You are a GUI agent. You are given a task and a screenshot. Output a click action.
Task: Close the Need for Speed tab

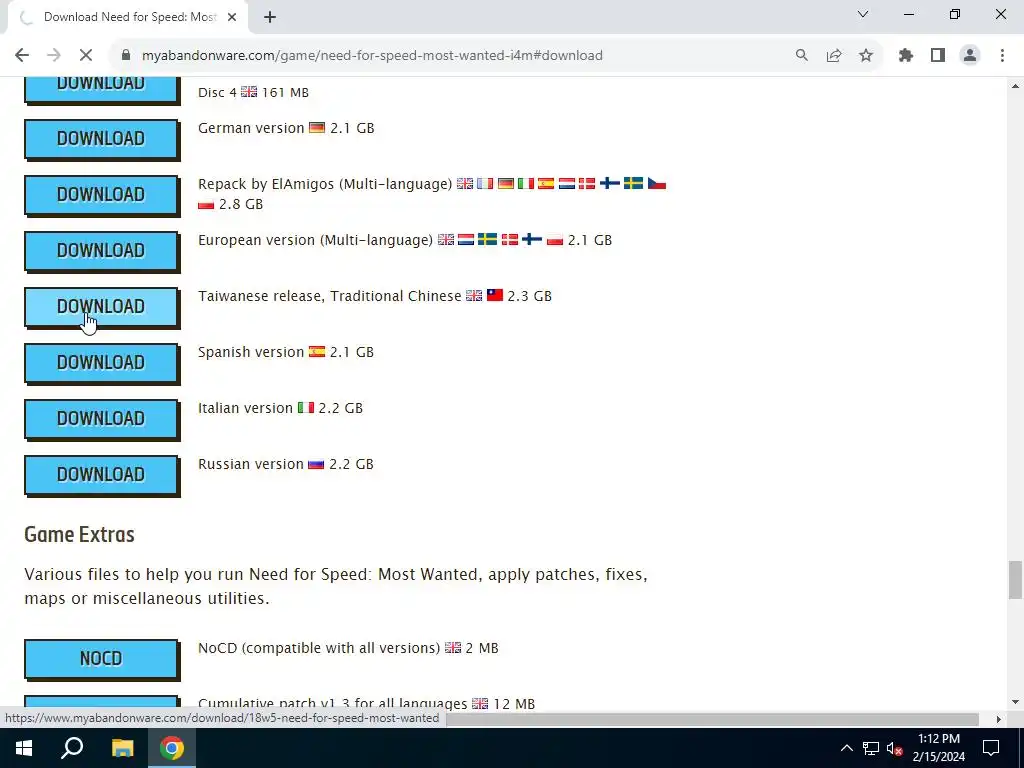(232, 18)
